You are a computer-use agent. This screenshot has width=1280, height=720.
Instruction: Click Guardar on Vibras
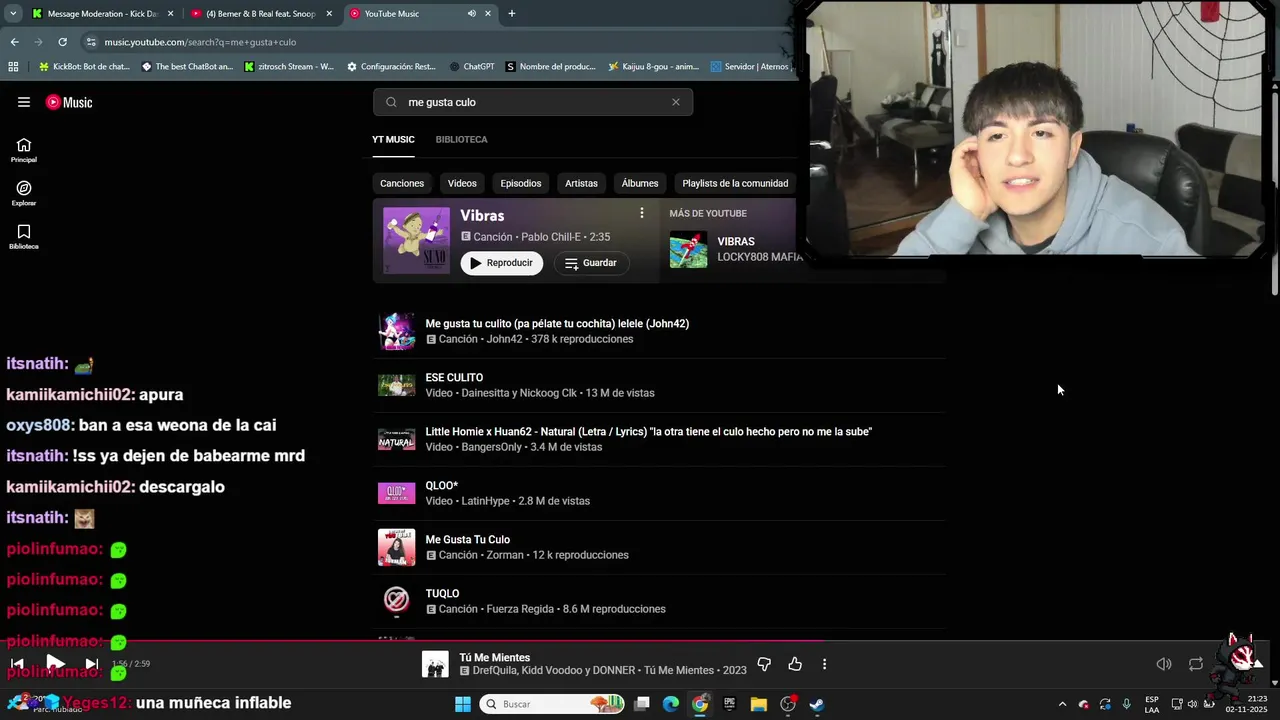click(591, 263)
